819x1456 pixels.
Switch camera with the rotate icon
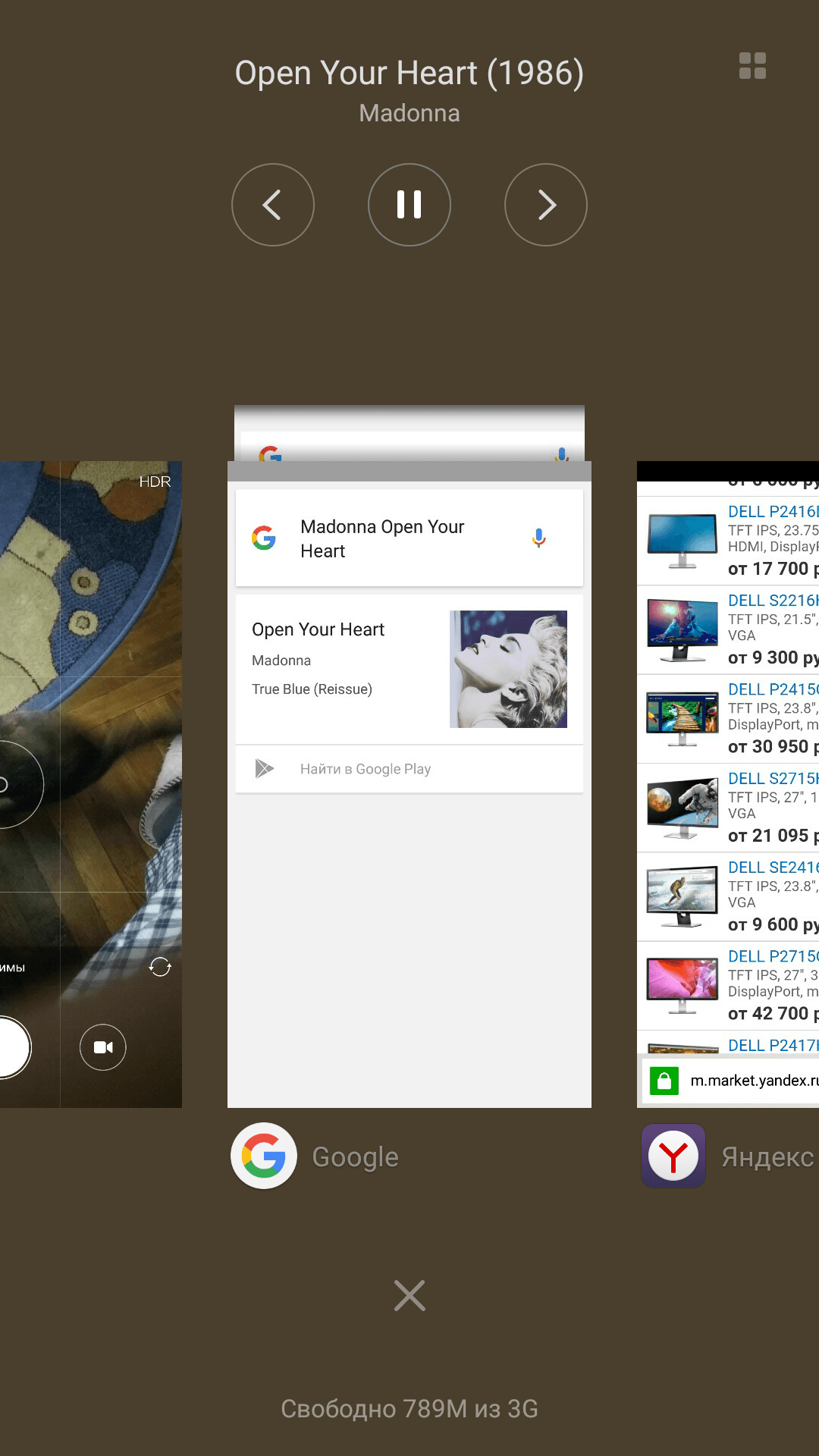pyautogui.click(x=160, y=967)
